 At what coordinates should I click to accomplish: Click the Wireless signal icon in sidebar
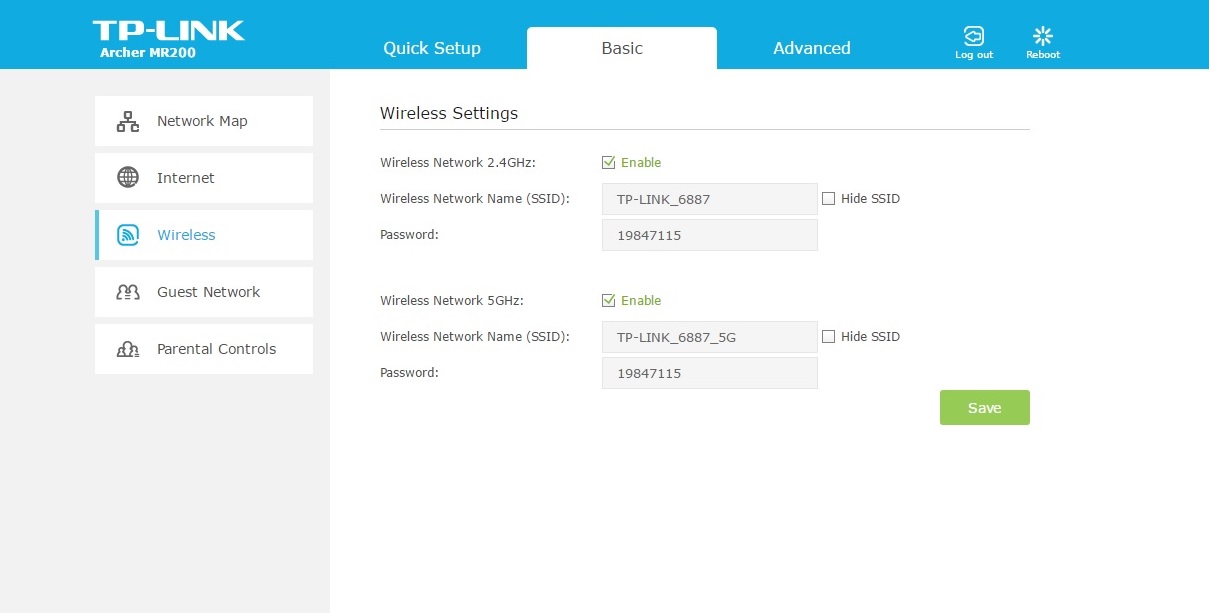point(128,235)
